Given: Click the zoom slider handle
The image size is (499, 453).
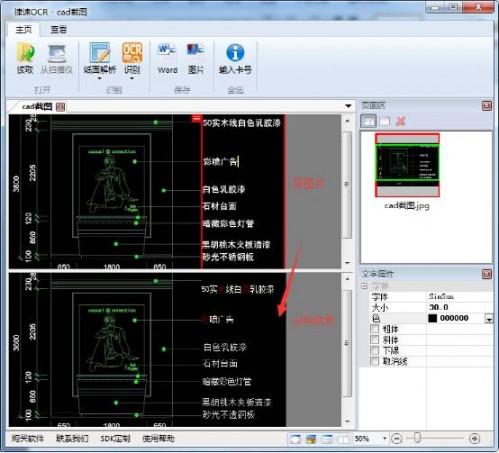Looking at the screenshot, I should [417, 438].
